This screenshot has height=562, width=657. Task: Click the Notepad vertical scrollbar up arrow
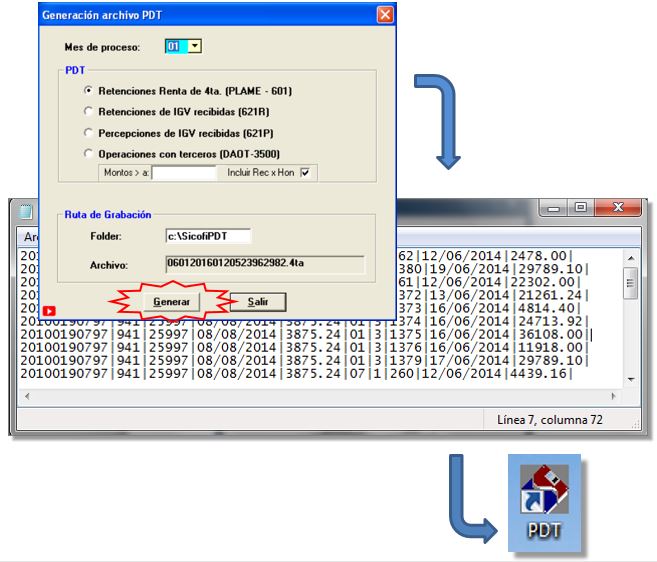click(631, 258)
